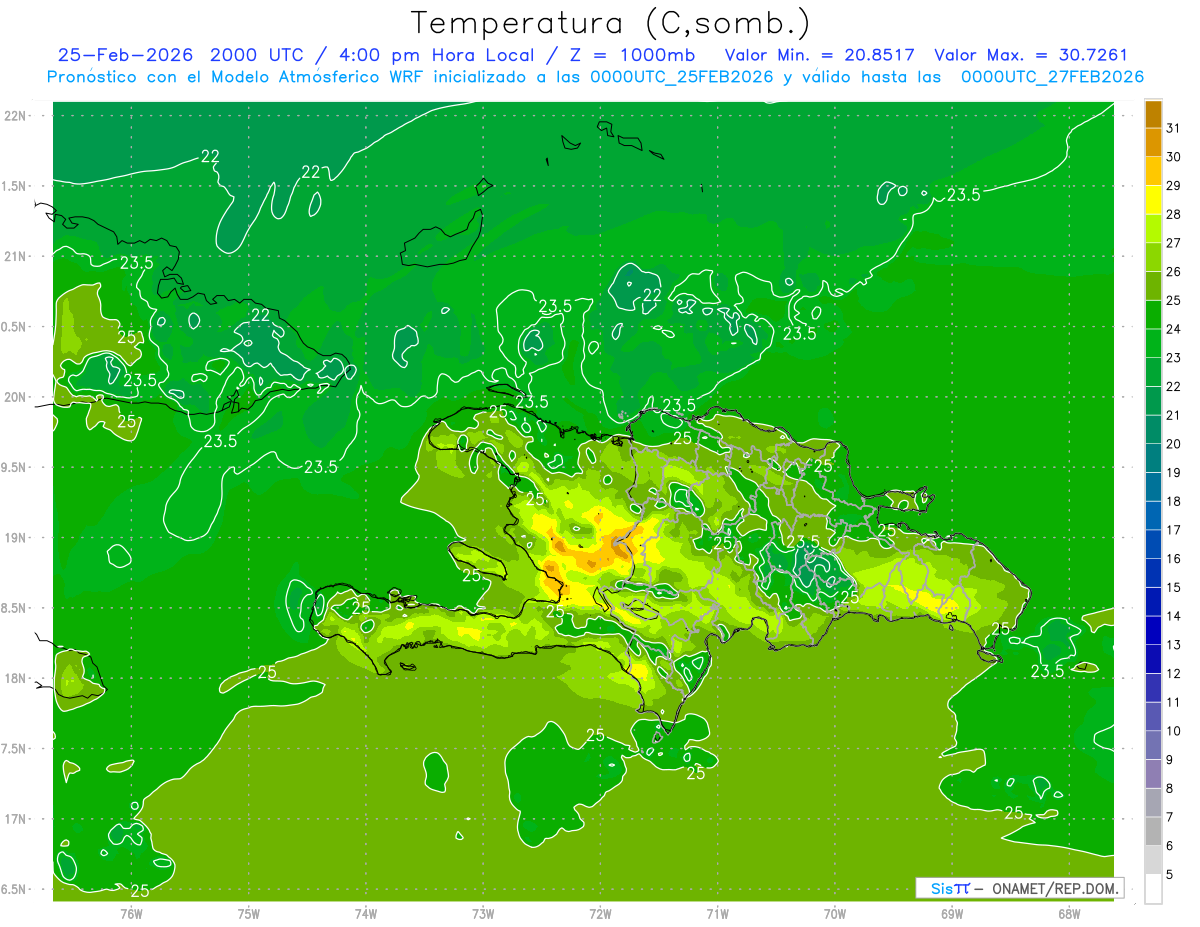Viewport: 1200px width, 927px height.
Task: Click the '19N' latitude label
Action: pyautogui.click(x=15, y=538)
